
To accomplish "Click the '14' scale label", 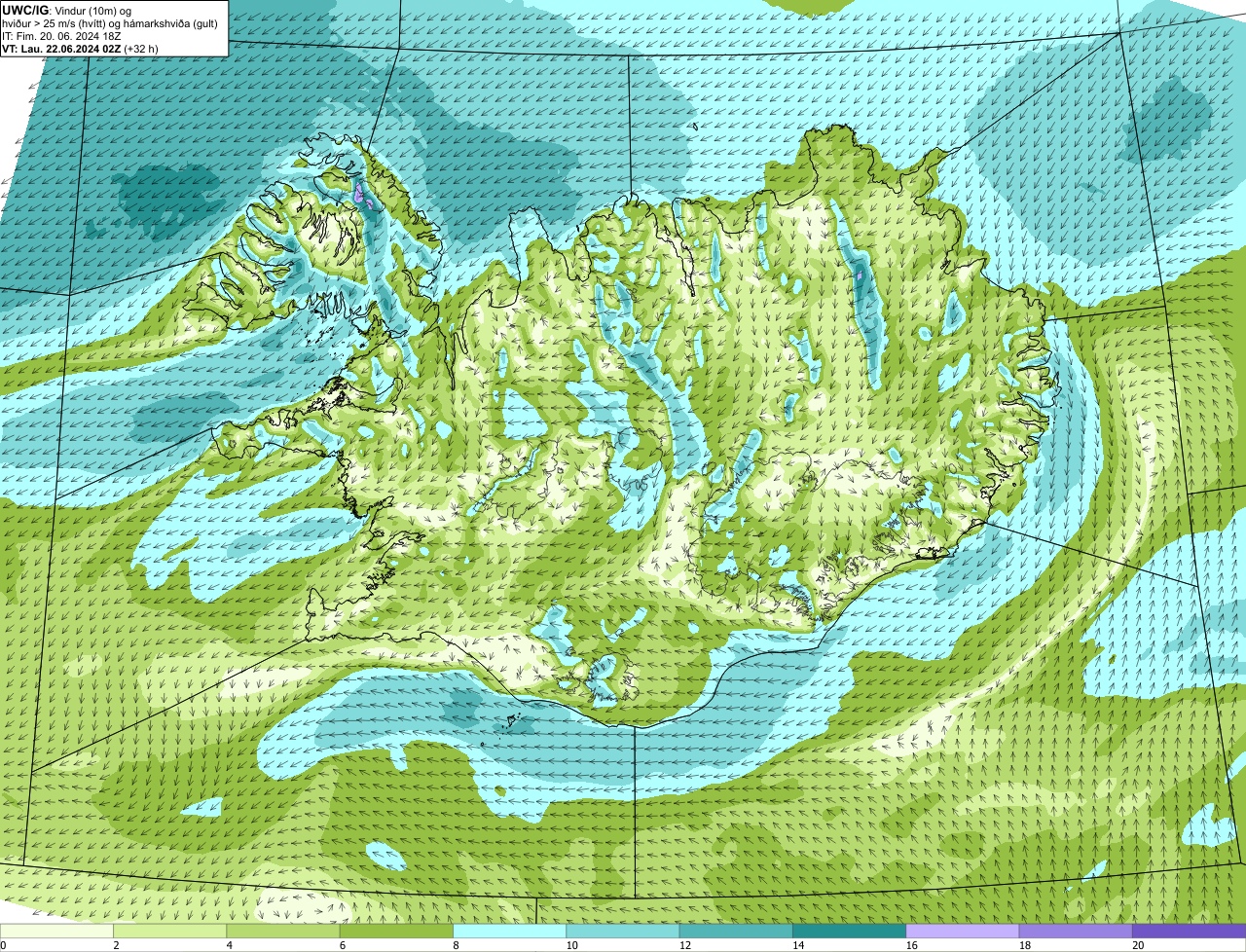I will 797,945.
